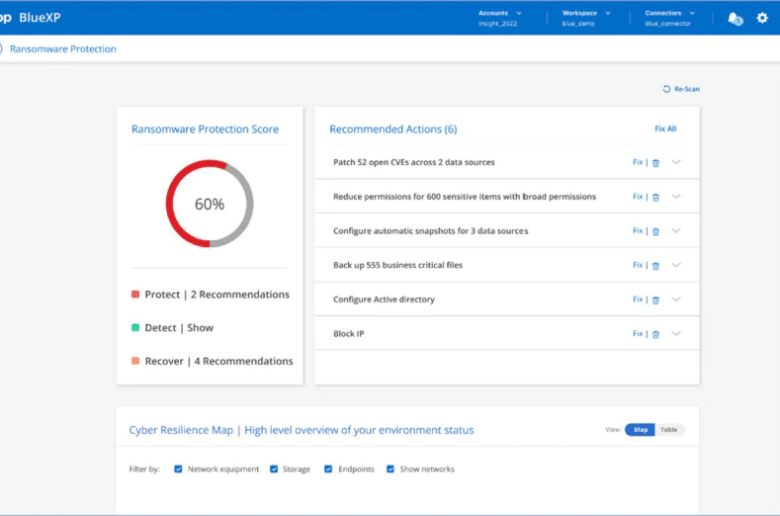This screenshot has height=516, width=780.
Task: Click Fix for Back up 555 files
Action: [637, 265]
